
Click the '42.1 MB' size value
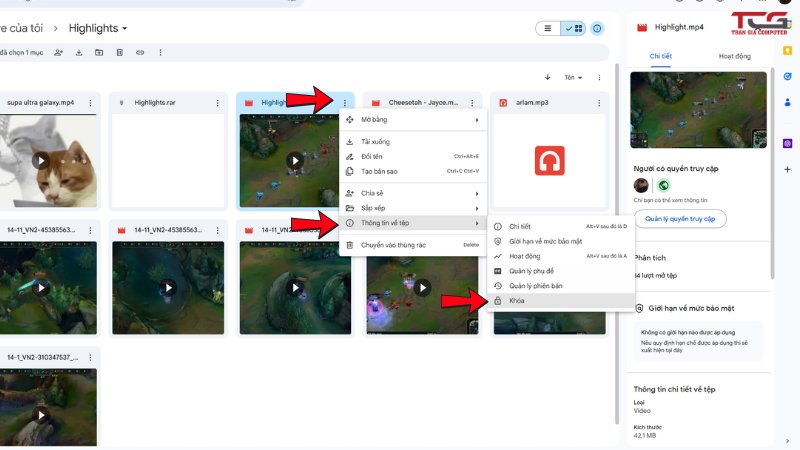pos(644,436)
